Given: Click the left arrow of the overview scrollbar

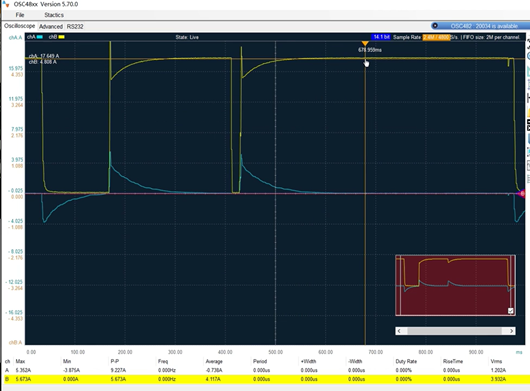Looking at the screenshot, I should (399, 331).
